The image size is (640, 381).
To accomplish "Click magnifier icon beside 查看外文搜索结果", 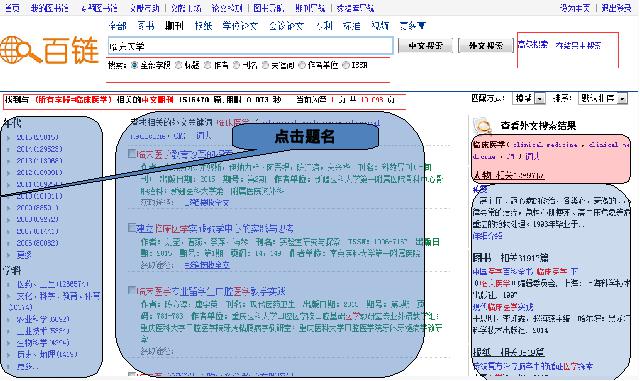I will (x=482, y=125).
